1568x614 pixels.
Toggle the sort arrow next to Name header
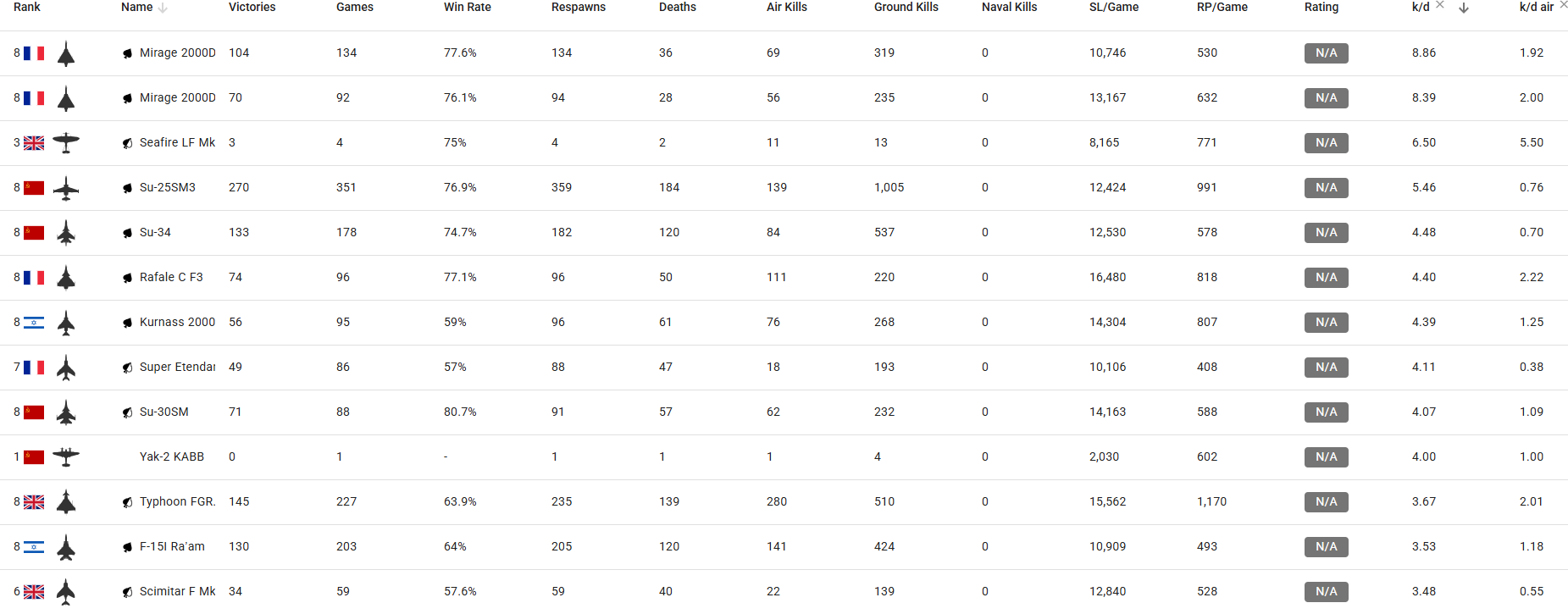point(163,8)
